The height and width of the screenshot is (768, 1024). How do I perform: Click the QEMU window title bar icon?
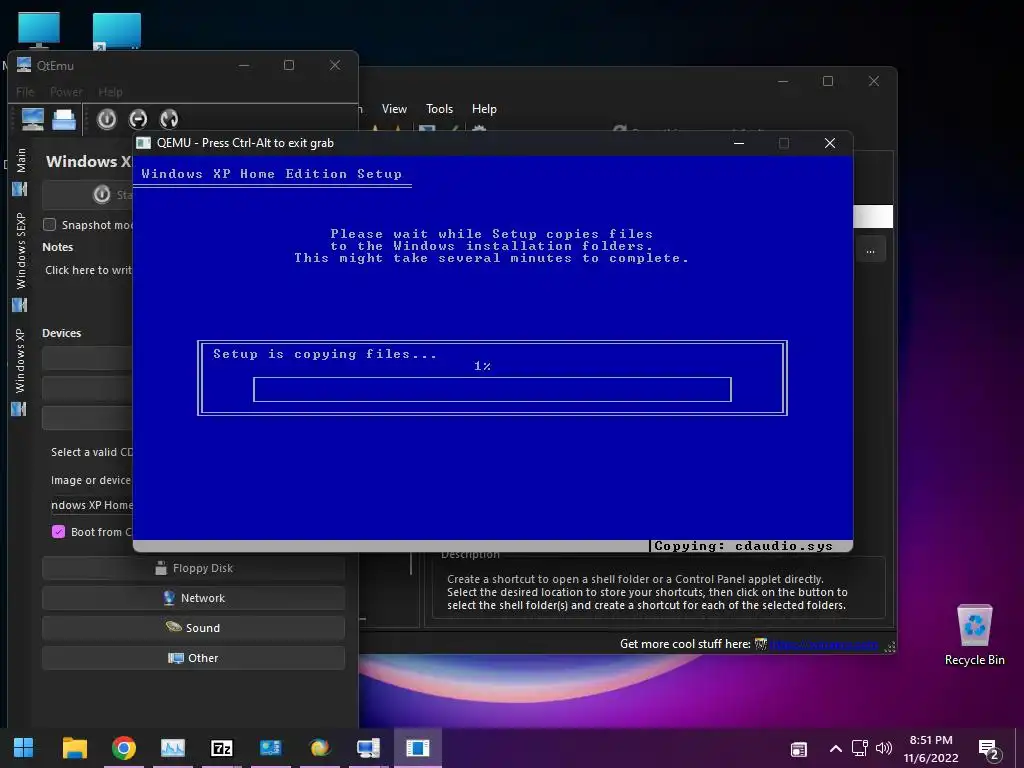(x=144, y=143)
